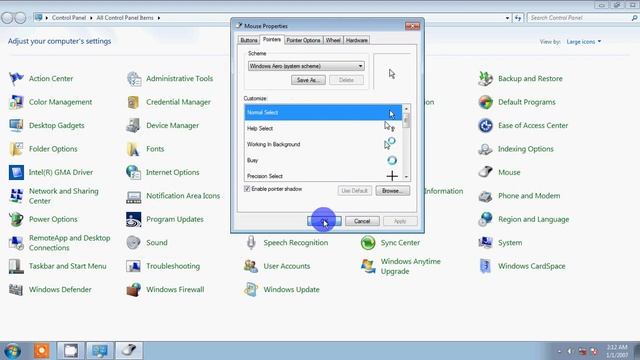Switch to the Buttons tab
640x360 pixels.
point(249,40)
